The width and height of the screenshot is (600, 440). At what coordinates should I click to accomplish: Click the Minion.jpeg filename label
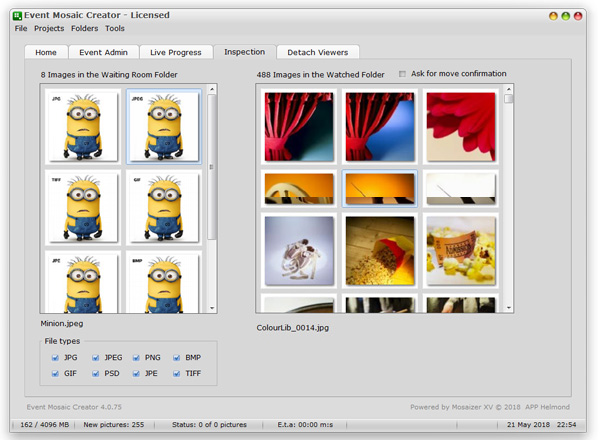(x=62, y=323)
